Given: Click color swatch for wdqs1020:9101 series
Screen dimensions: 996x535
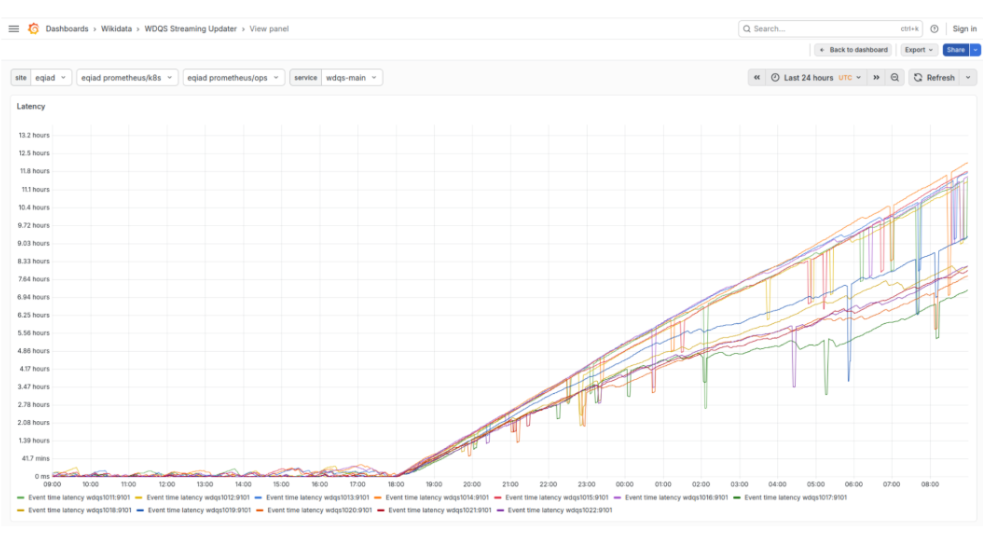Looking at the screenshot, I should pyautogui.click(x=260, y=510).
